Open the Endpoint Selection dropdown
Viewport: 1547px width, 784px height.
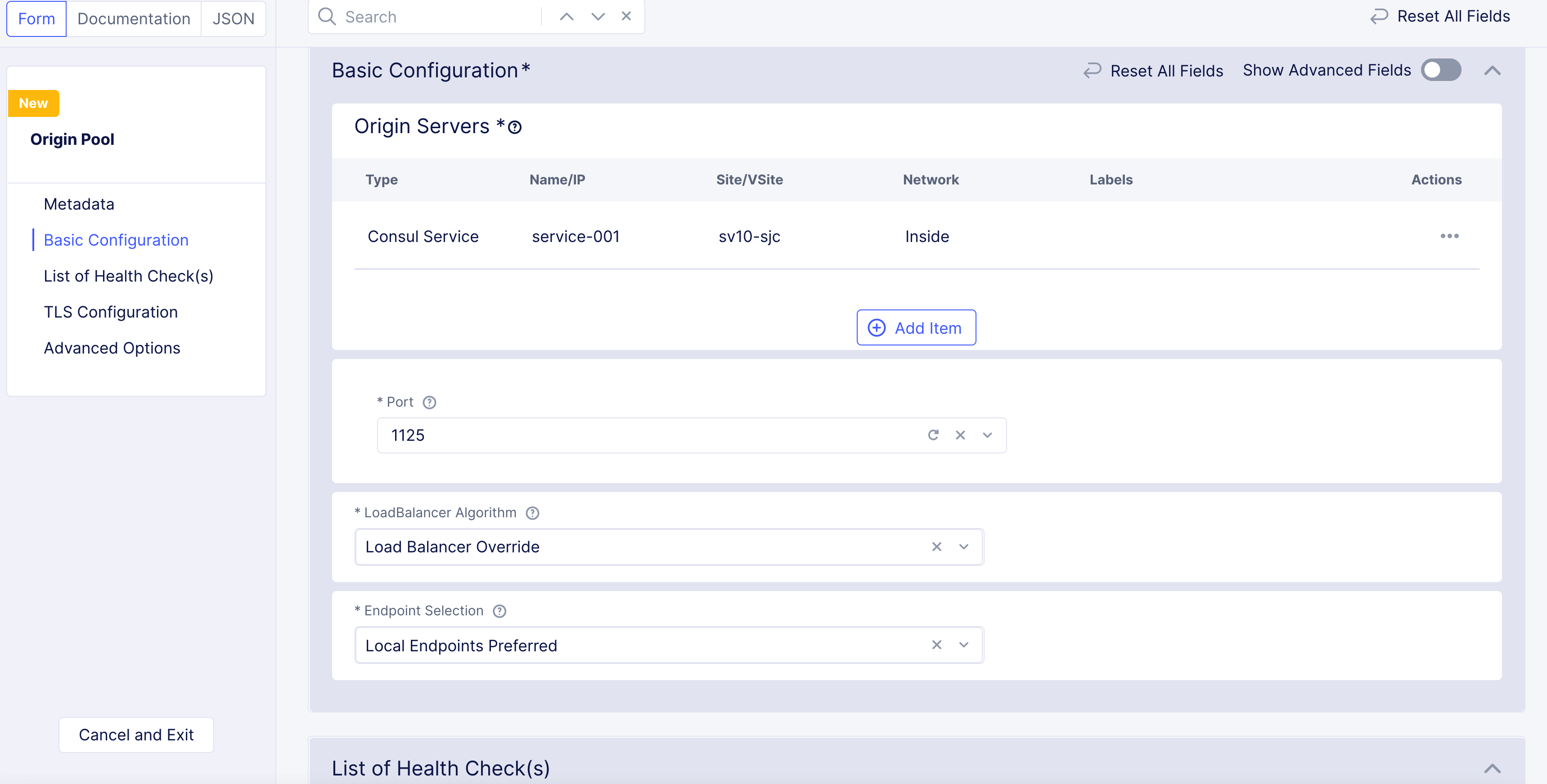(964, 645)
